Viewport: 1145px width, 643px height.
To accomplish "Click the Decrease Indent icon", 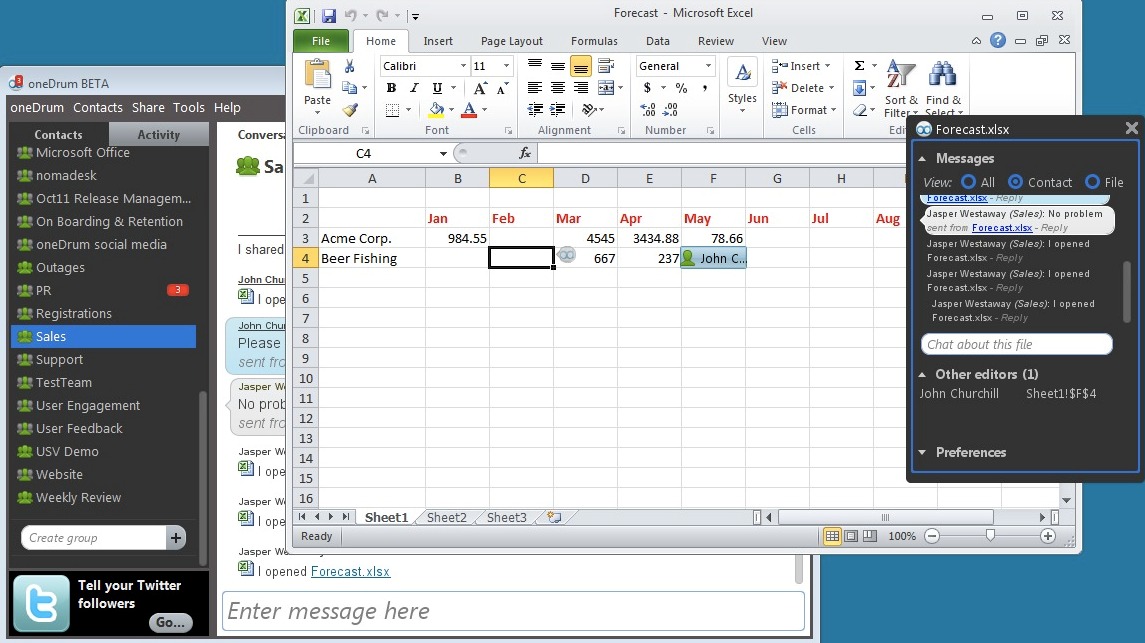I will click(535, 110).
